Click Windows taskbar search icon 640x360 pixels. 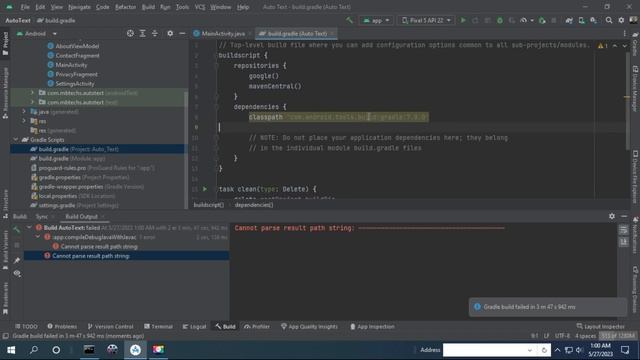[x=34, y=350]
